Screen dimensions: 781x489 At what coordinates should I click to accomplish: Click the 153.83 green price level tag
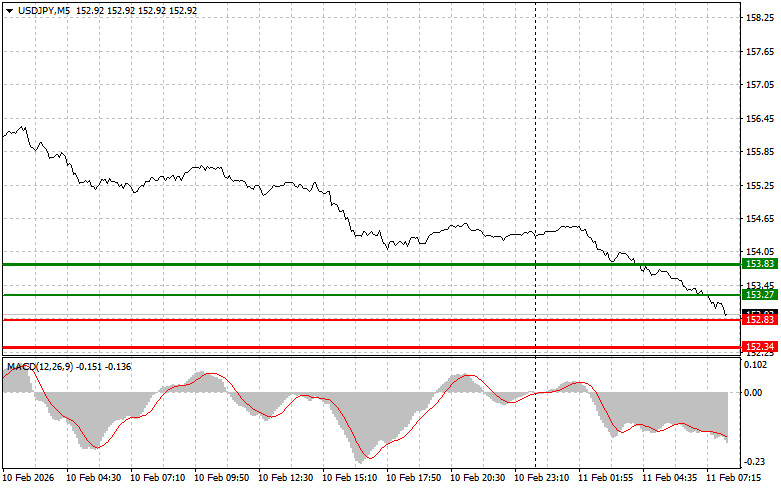click(x=760, y=264)
